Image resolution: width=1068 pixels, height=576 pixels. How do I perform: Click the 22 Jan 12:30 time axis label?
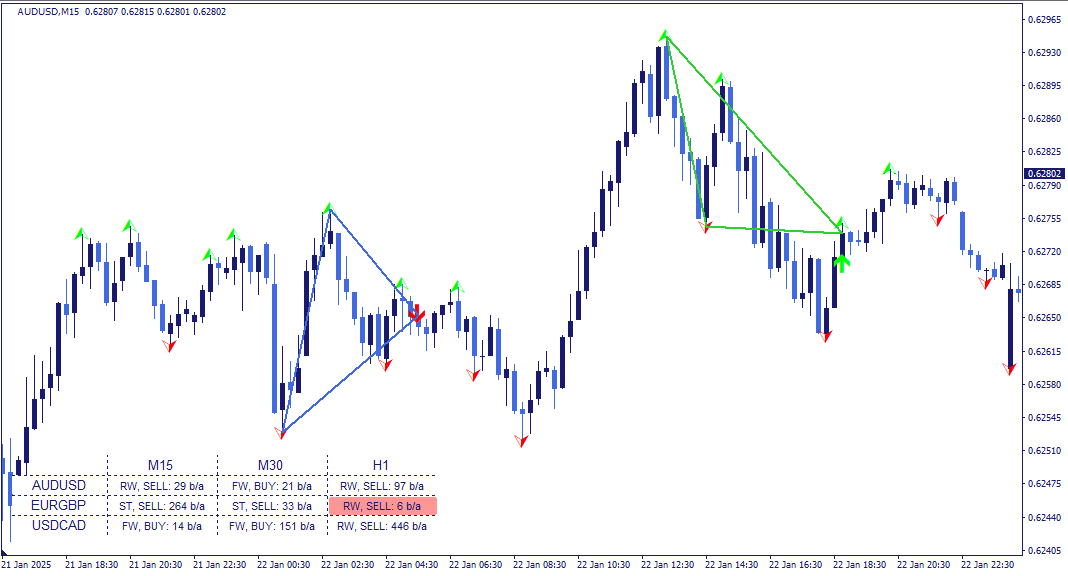pos(668,565)
